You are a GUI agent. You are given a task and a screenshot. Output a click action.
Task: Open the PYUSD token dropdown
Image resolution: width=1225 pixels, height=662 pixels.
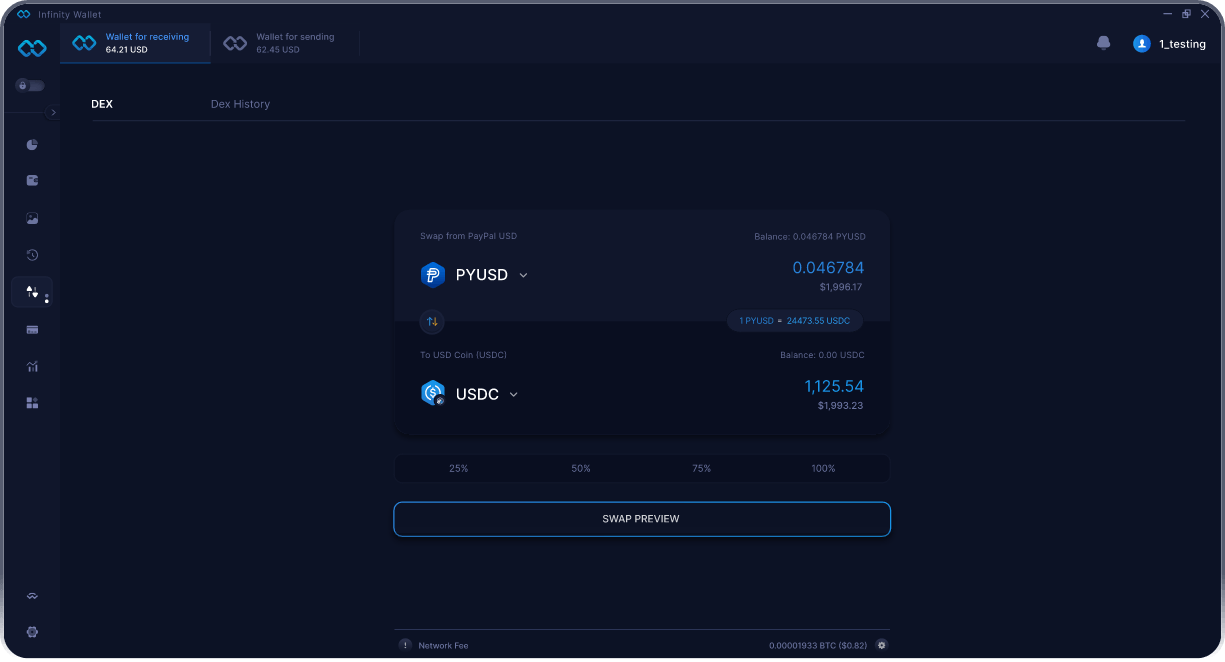pyautogui.click(x=523, y=275)
